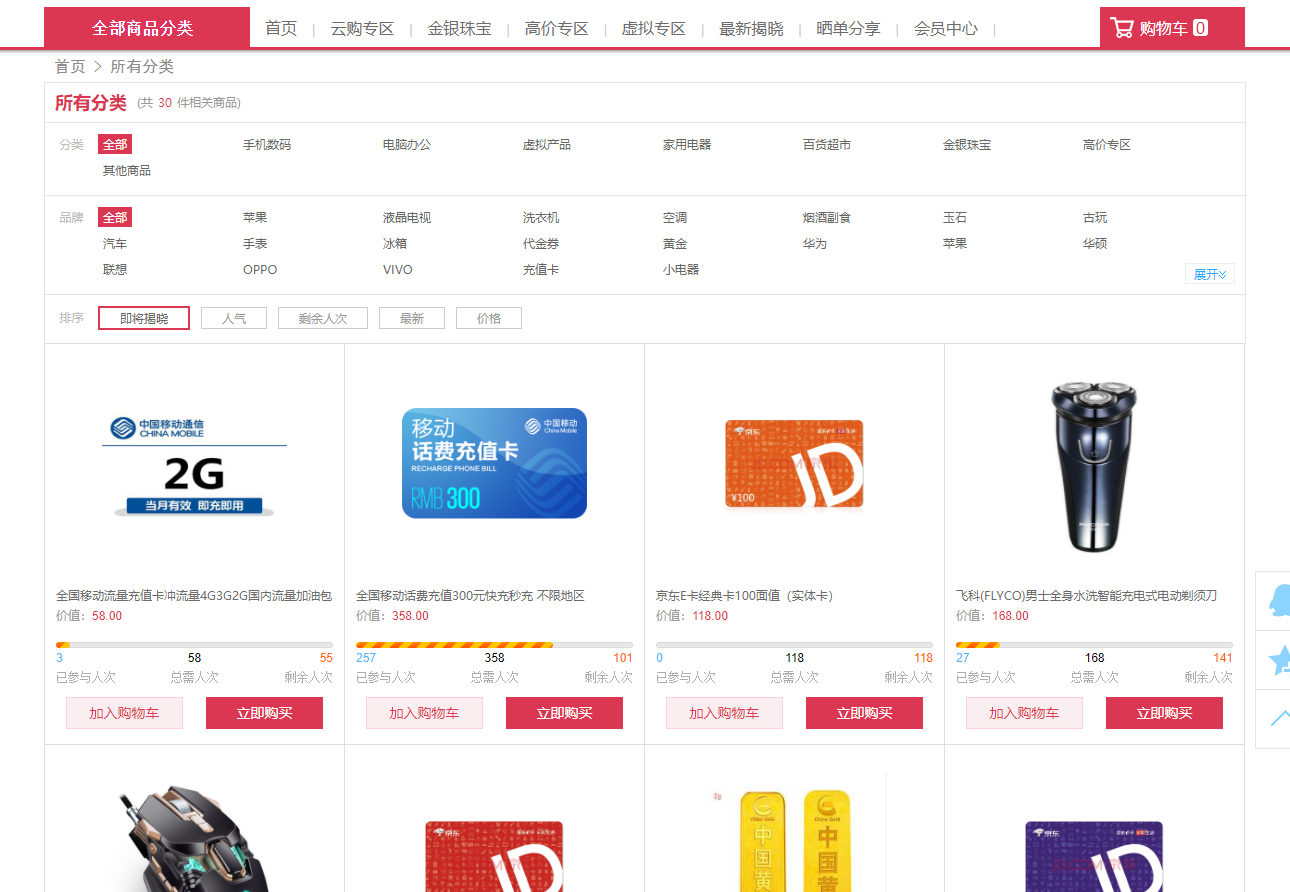
Task: Filter category by 家用电器
Action: coord(687,144)
